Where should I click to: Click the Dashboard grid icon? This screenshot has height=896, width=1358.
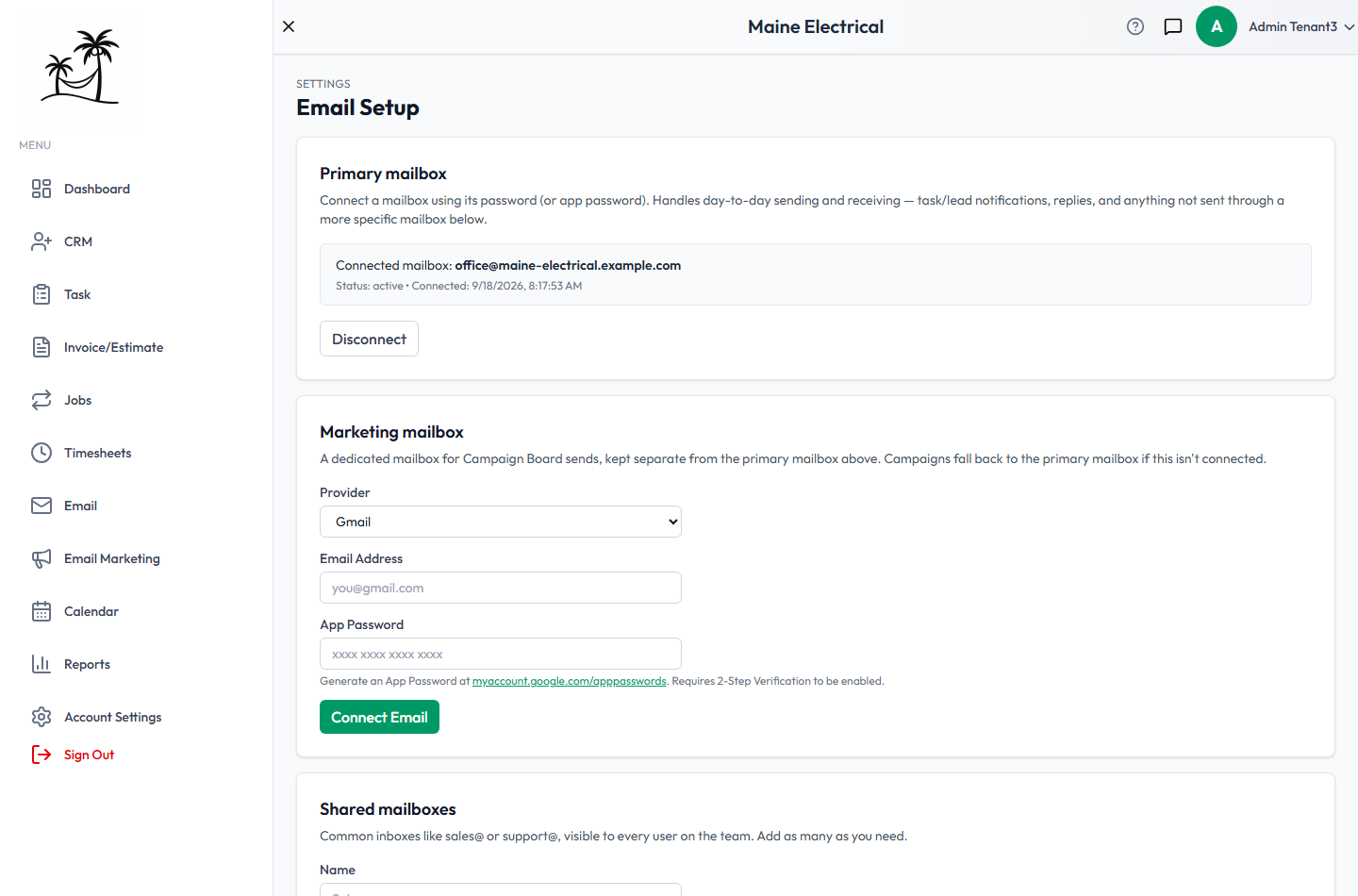(41, 189)
